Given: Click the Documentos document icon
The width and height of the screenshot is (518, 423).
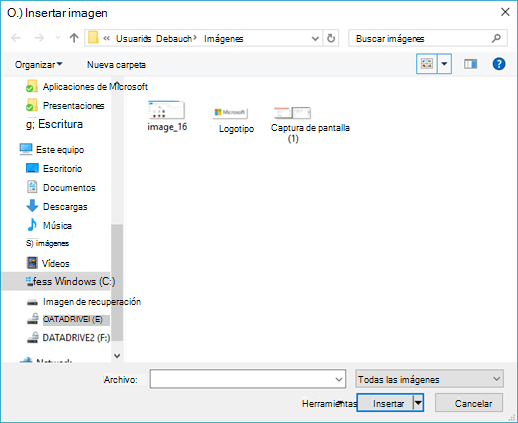Looking at the screenshot, I should point(32,187).
